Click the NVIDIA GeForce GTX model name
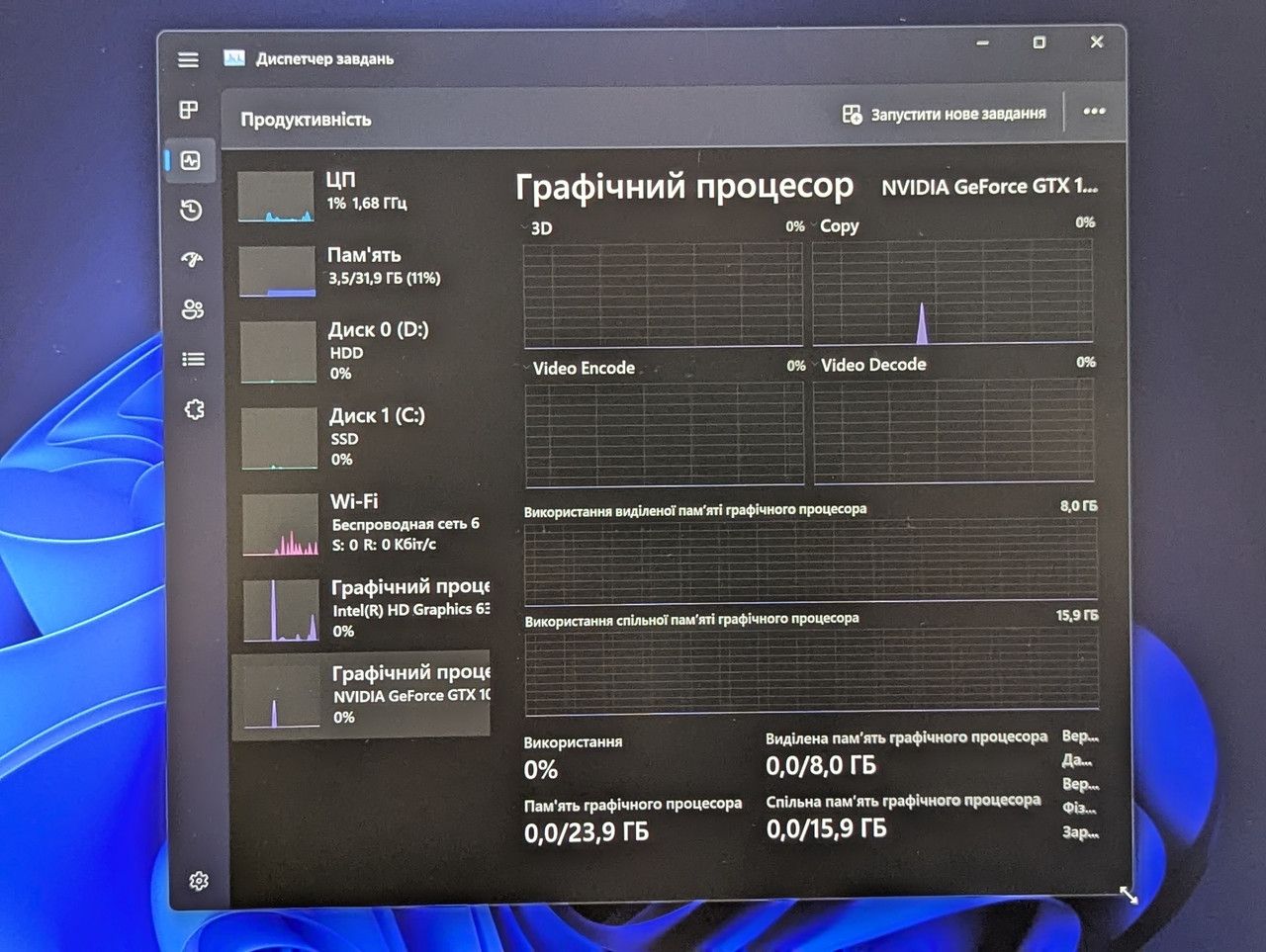 (989, 186)
